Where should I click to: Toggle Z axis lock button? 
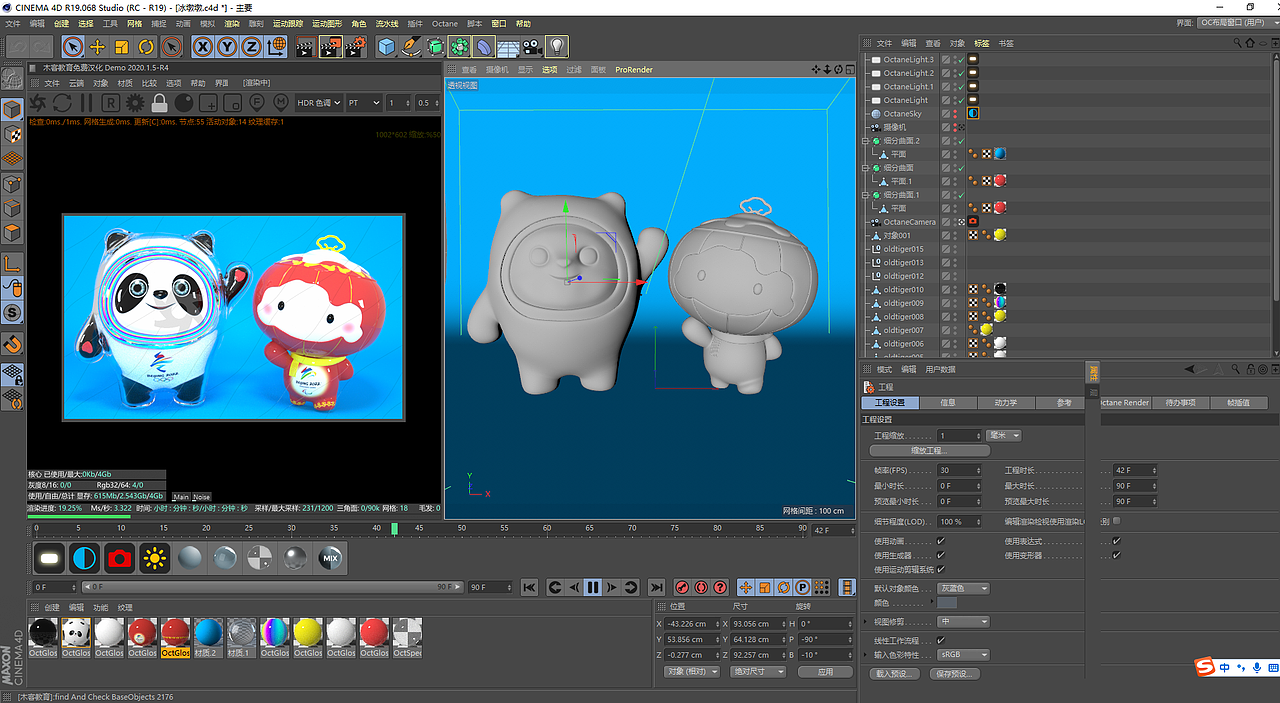pyautogui.click(x=251, y=46)
